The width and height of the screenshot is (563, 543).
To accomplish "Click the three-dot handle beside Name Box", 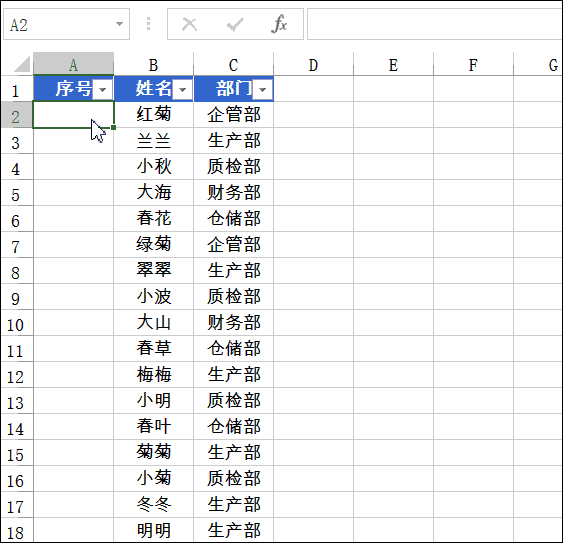I will point(148,24).
